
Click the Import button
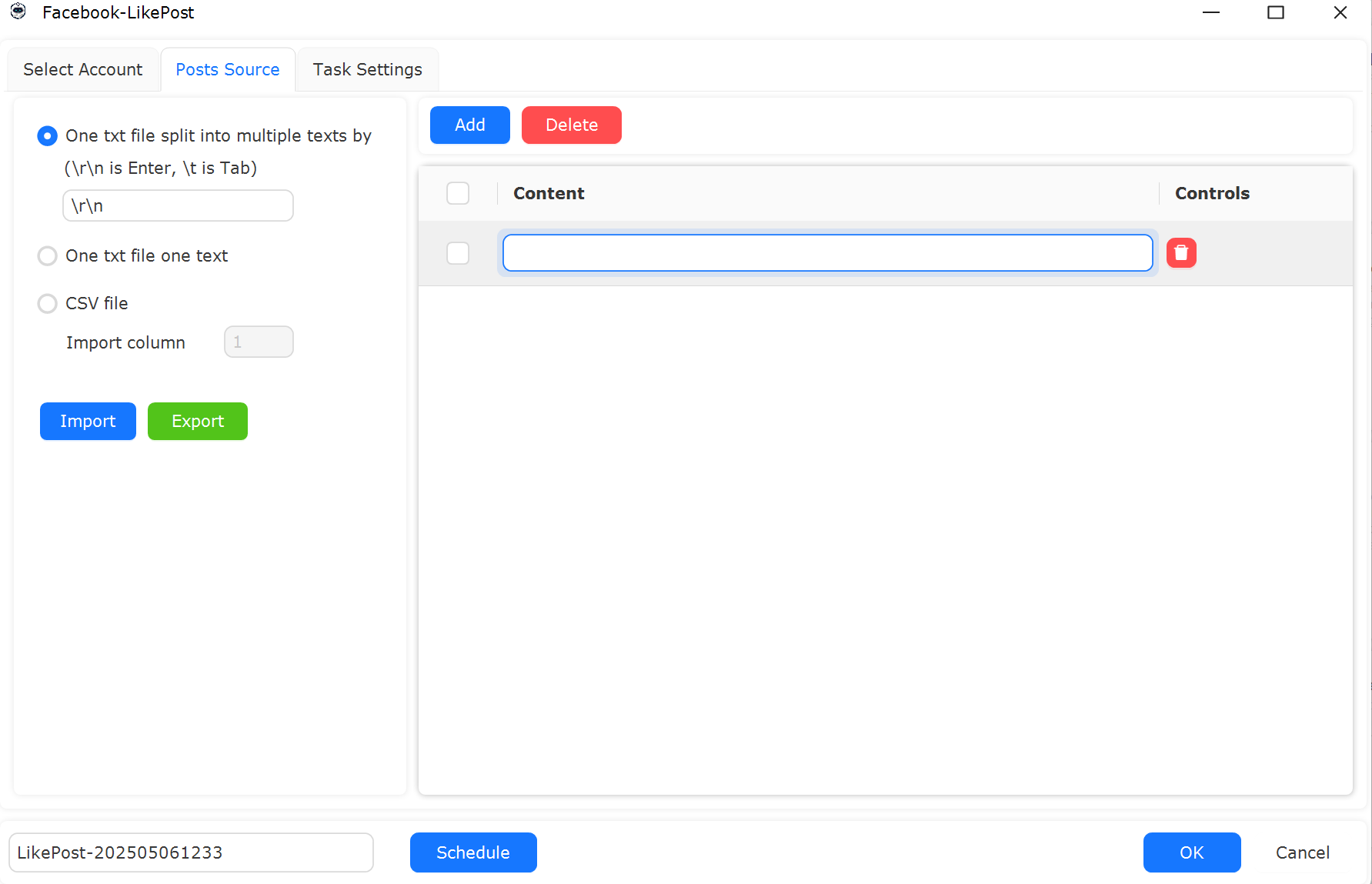tap(88, 421)
